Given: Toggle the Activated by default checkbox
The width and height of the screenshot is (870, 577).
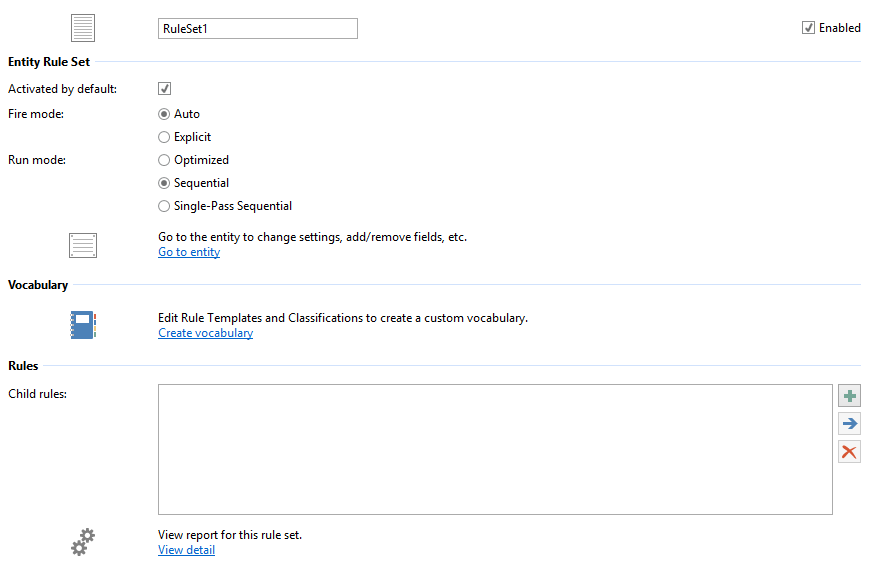Looking at the screenshot, I should (x=165, y=89).
